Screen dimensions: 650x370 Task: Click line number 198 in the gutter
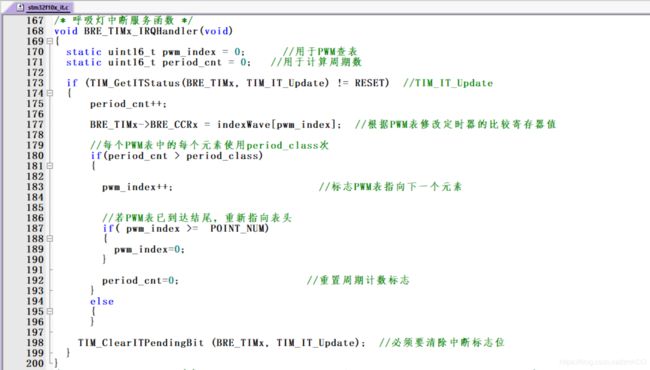[x=35, y=343]
